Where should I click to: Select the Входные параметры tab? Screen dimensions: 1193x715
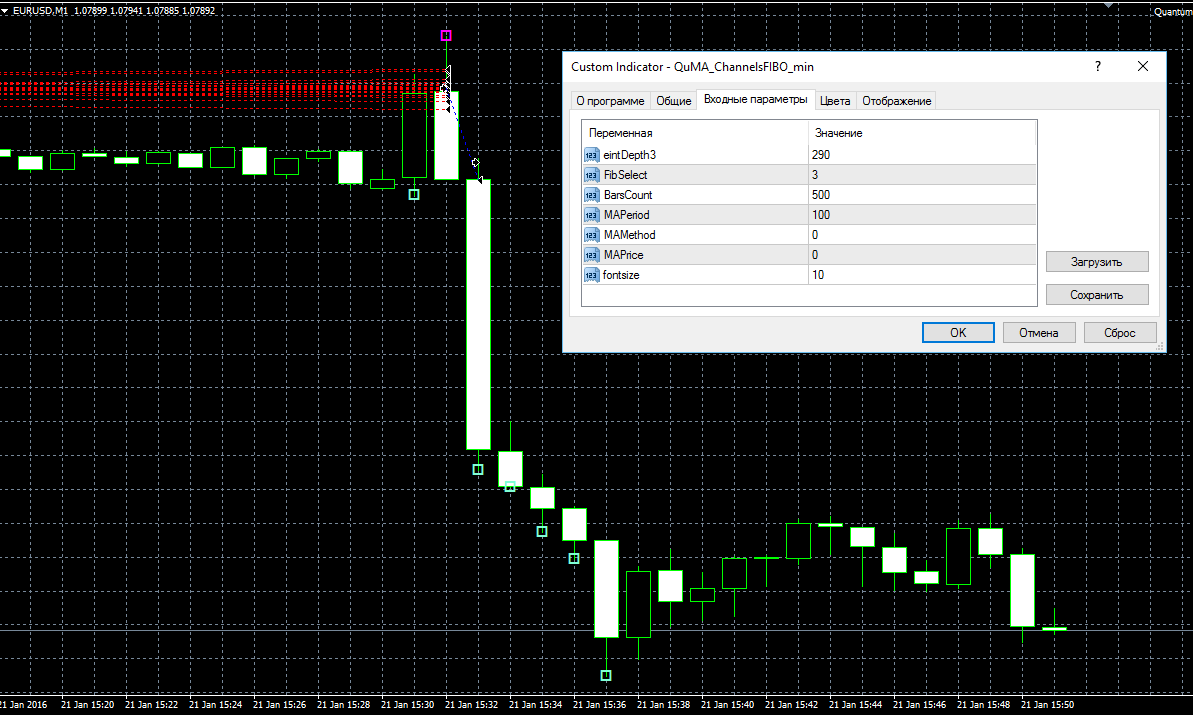click(756, 100)
